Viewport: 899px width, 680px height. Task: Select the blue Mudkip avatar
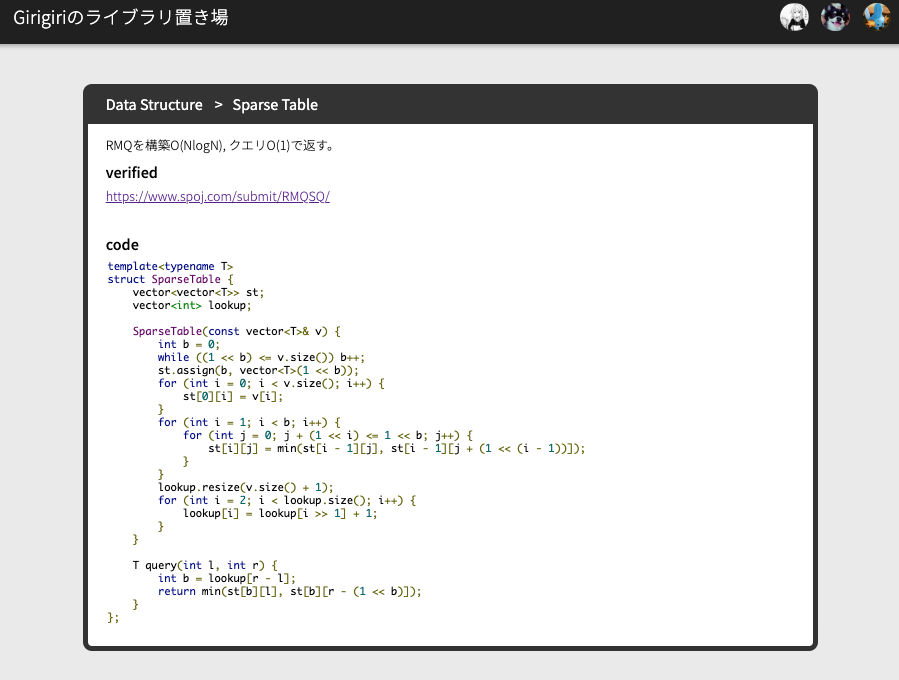[877, 17]
